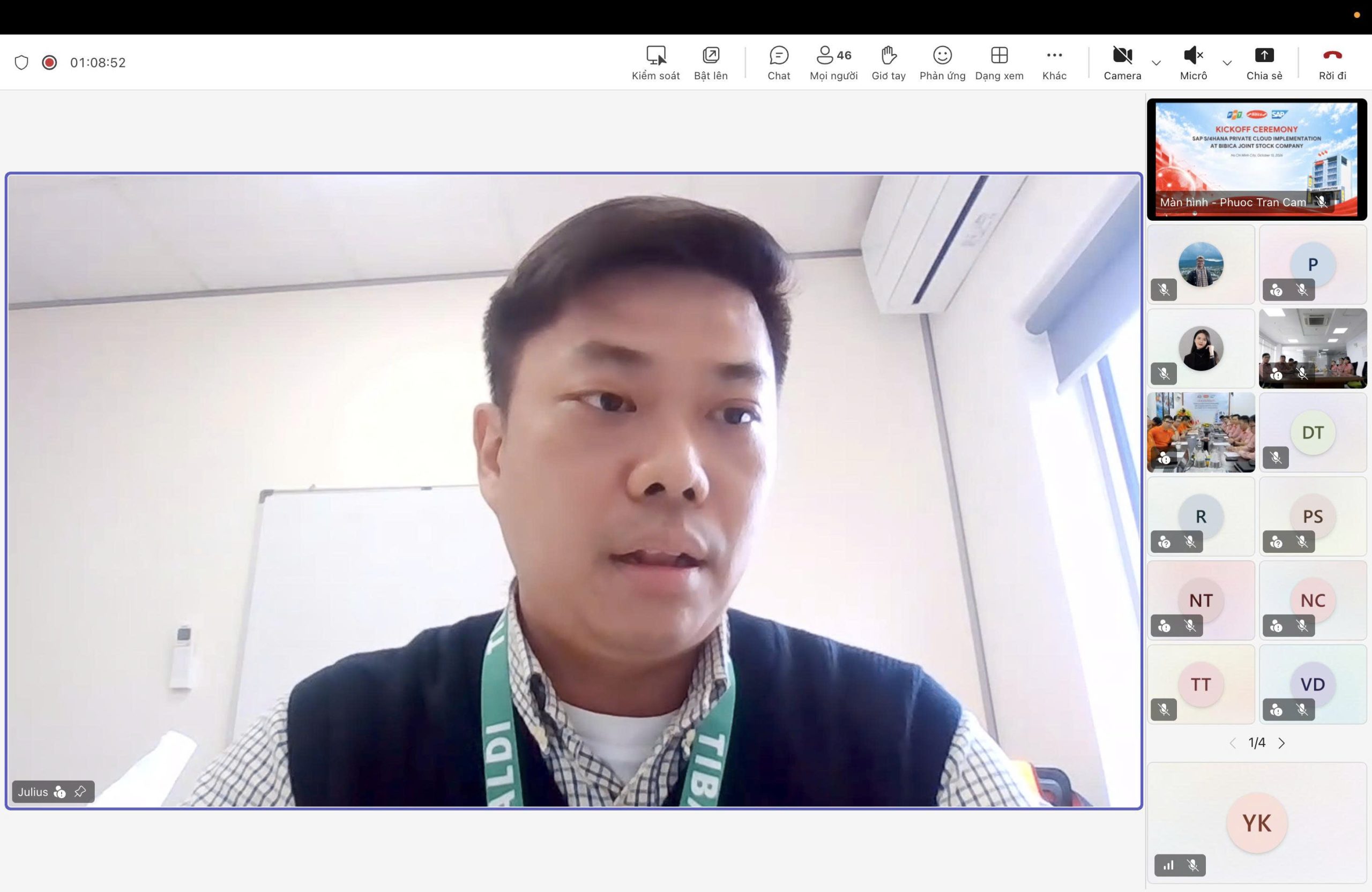This screenshot has width=1372, height=892.
Task: Select the TT participant tile
Action: 1201,685
